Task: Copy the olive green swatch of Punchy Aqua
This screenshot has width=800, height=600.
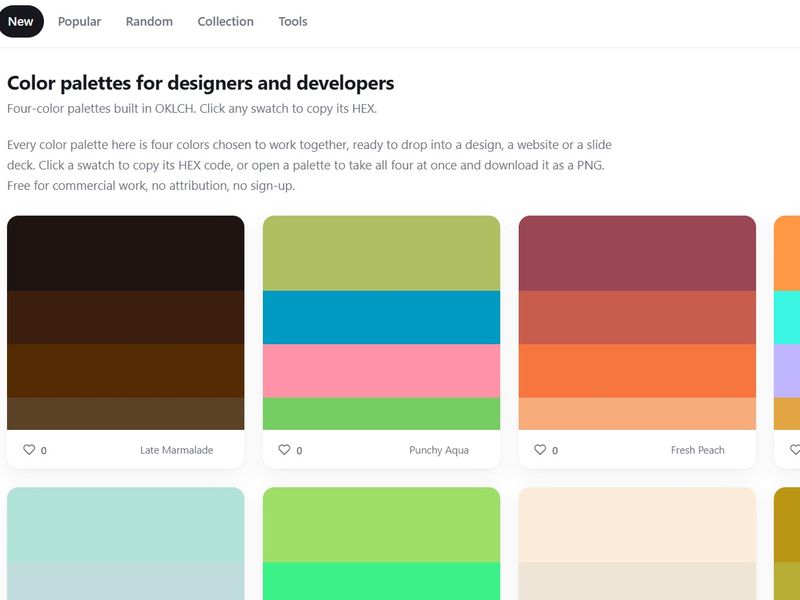Action: click(381, 253)
